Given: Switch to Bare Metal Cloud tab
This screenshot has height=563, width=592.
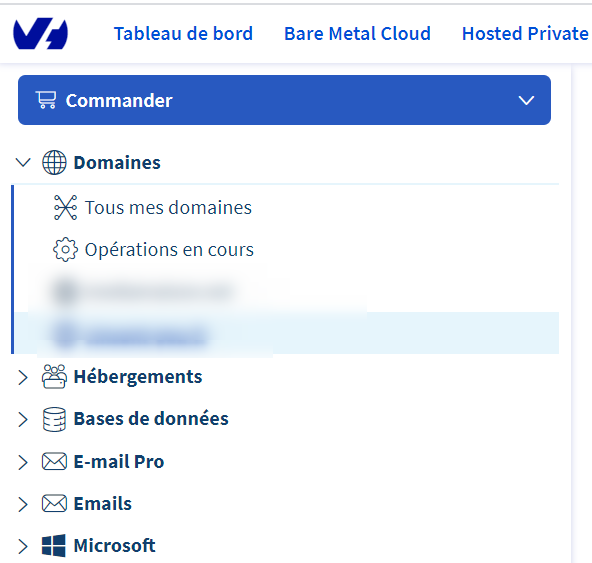Looking at the screenshot, I should click(357, 34).
